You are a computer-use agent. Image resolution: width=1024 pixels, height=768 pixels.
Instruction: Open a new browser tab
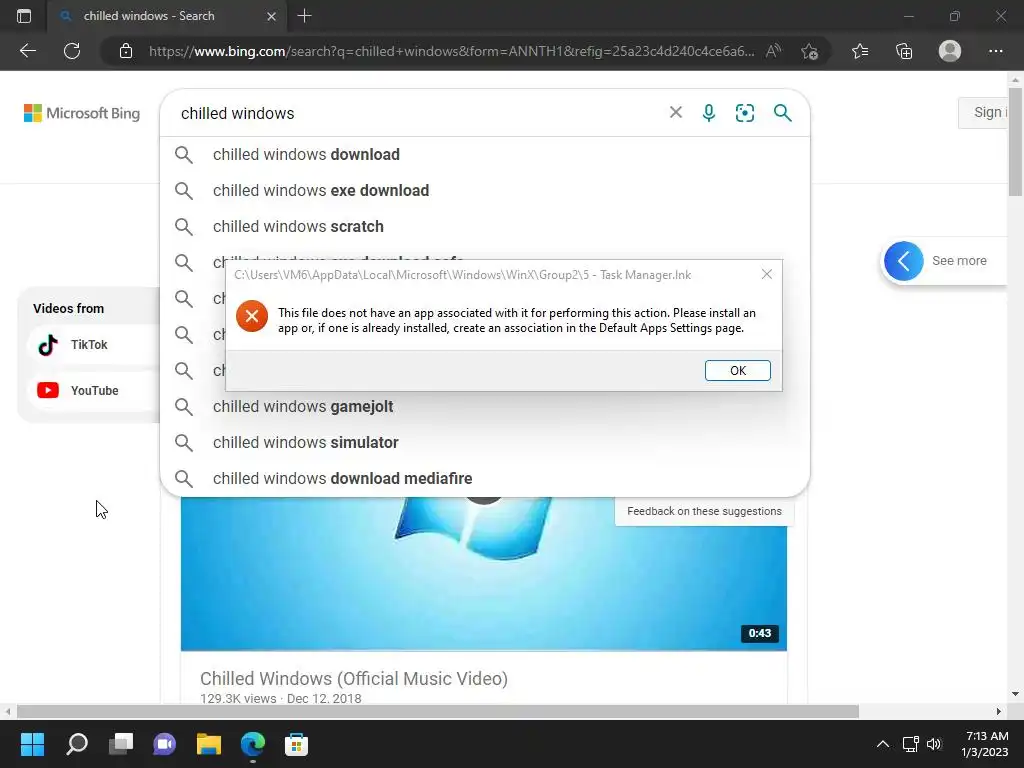tap(304, 16)
